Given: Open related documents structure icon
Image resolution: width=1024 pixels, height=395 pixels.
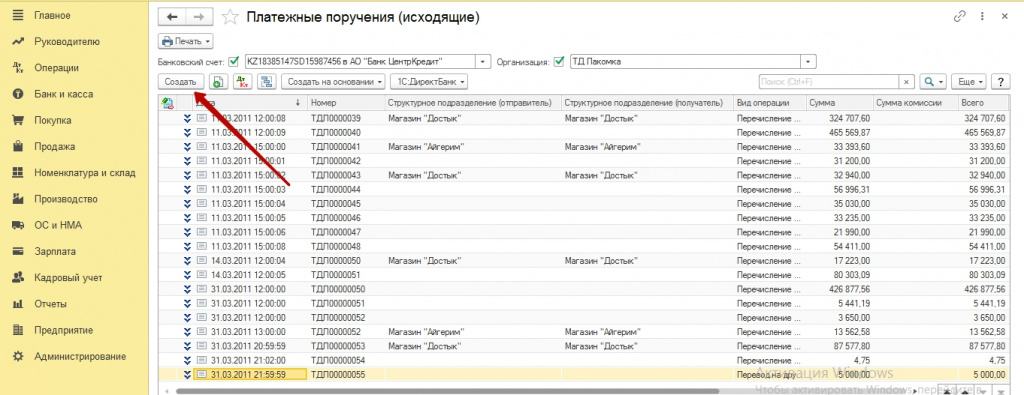Looking at the screenshot, I should [x=266, y=82].
